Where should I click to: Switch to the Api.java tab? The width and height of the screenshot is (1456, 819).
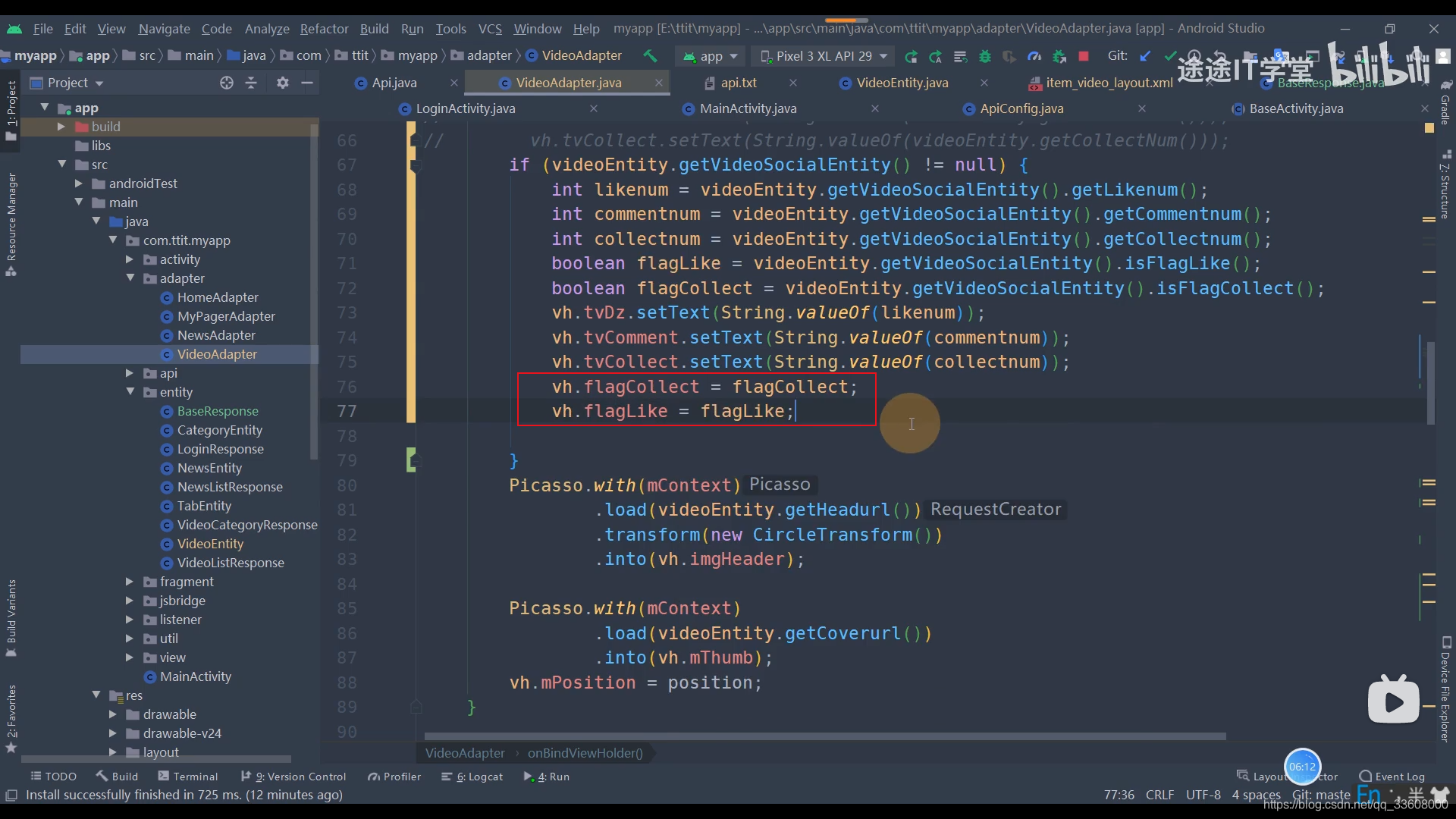point(394,83)
